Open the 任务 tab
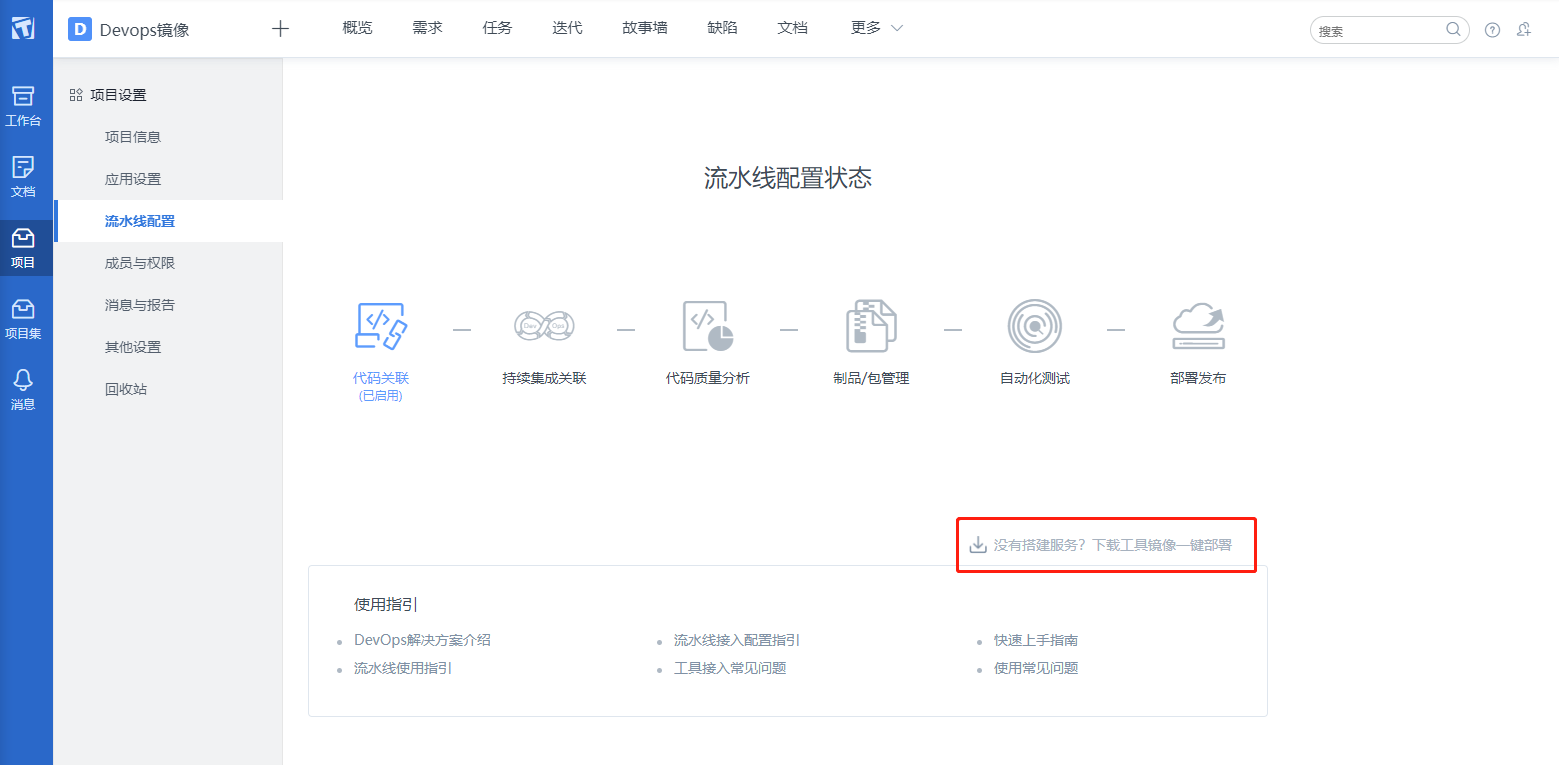Viewport: 1559px width, 765px height. click(497, 28)
